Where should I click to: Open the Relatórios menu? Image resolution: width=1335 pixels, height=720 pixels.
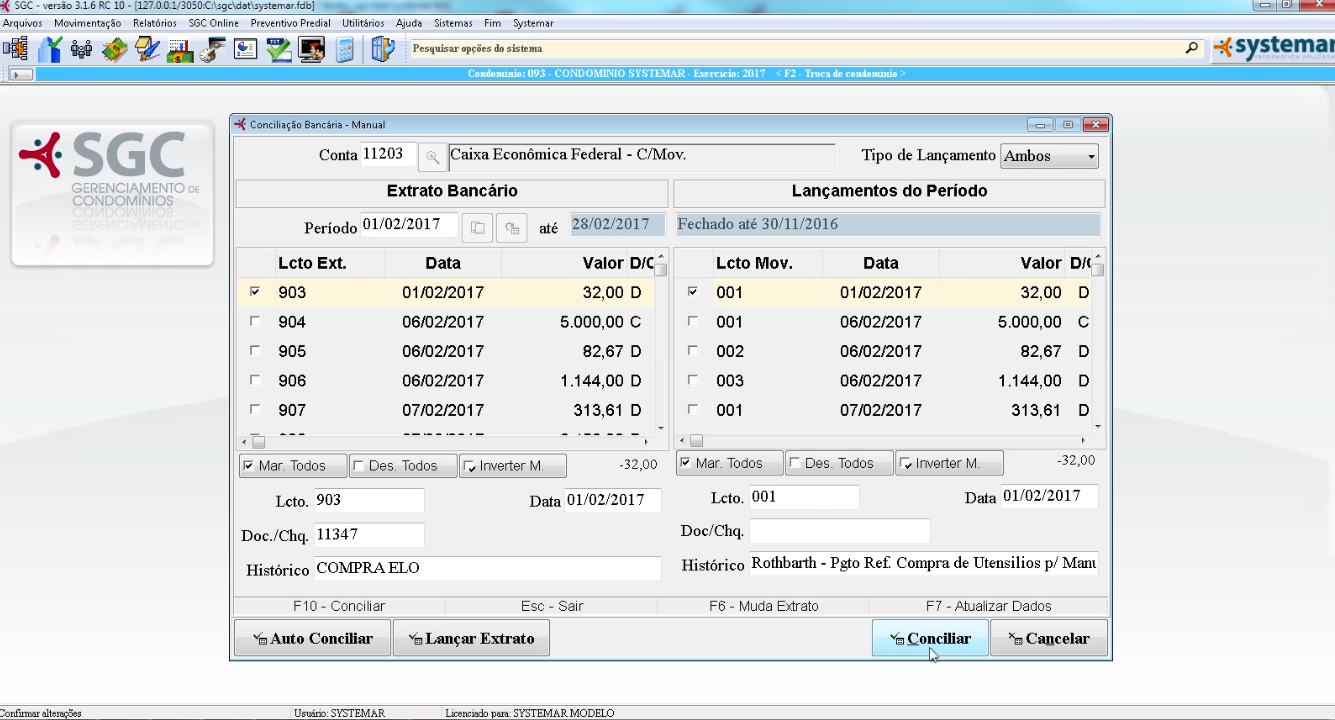[154, 23]
